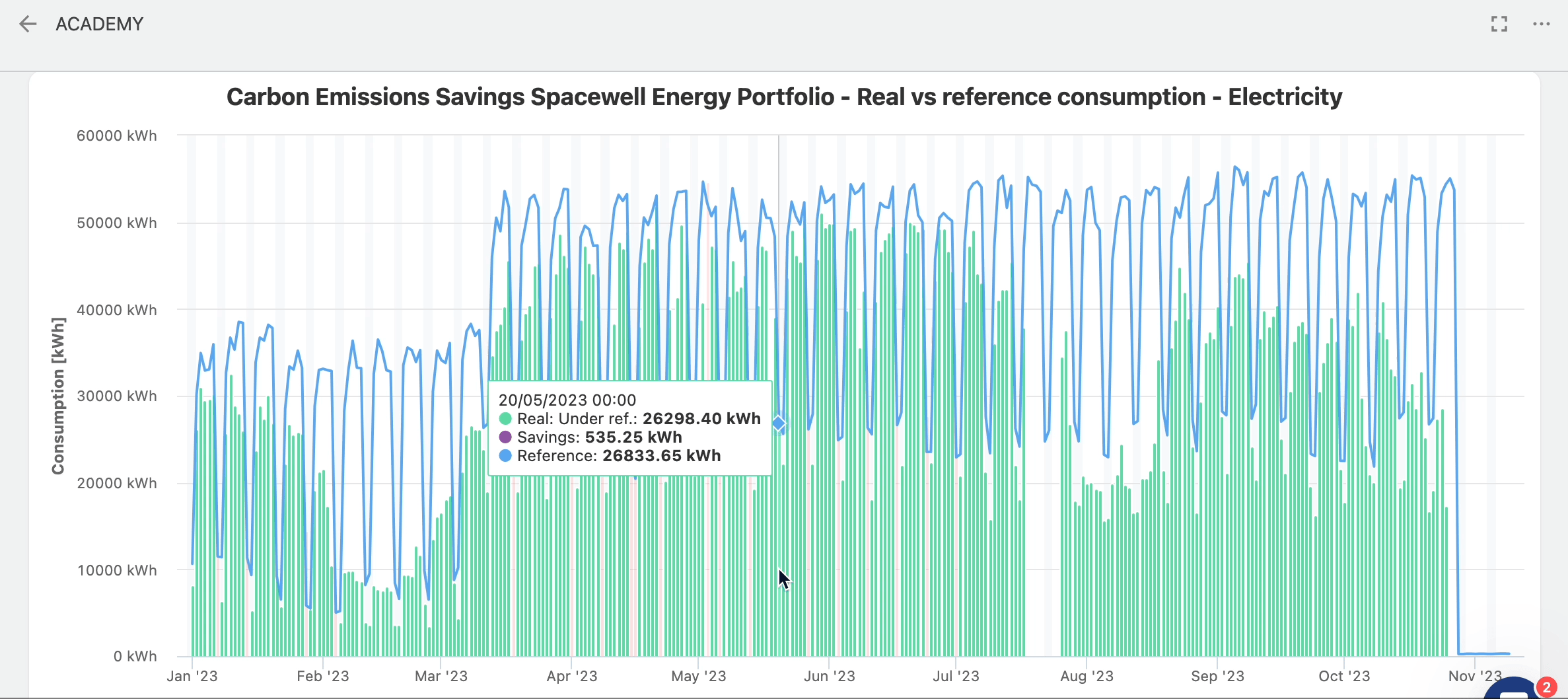
Task: Click the 50000 kWh y-axis label
Action: click(x=117, y=223)
